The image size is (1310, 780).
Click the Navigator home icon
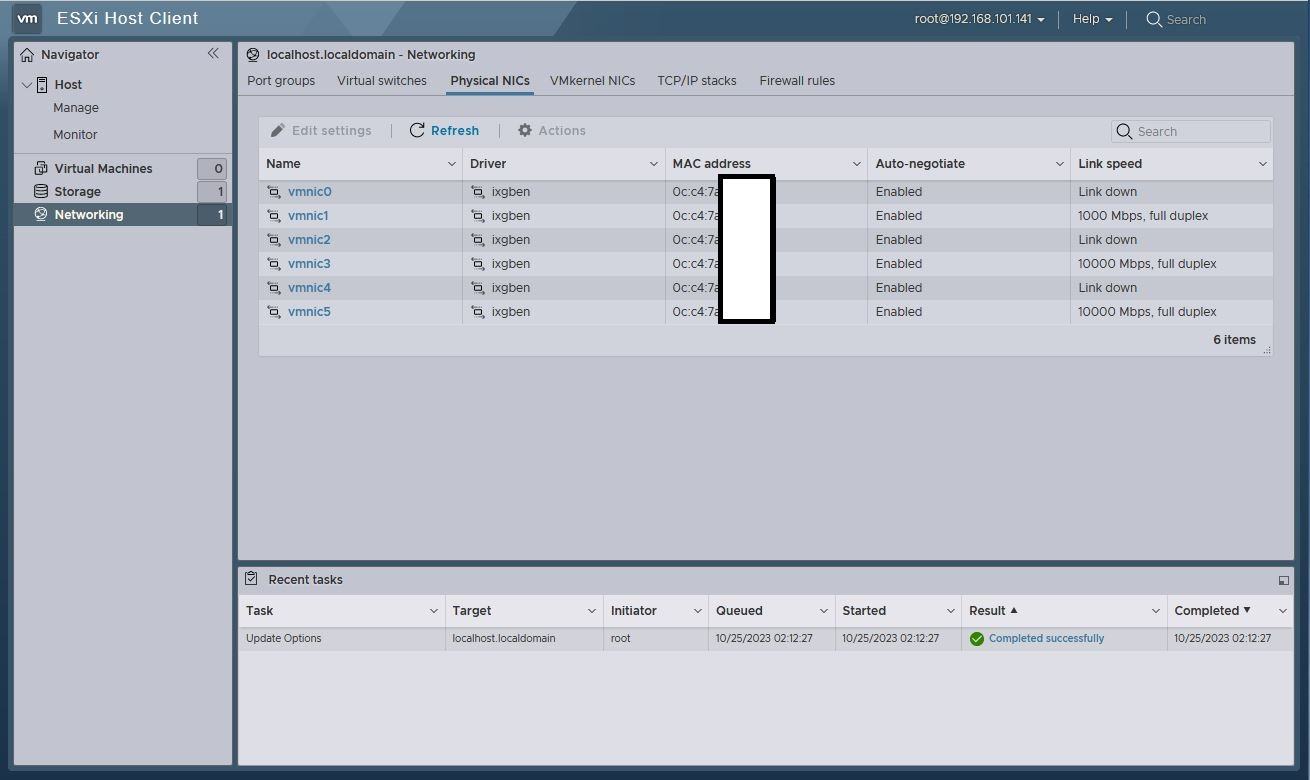click(x=27, y=55)
